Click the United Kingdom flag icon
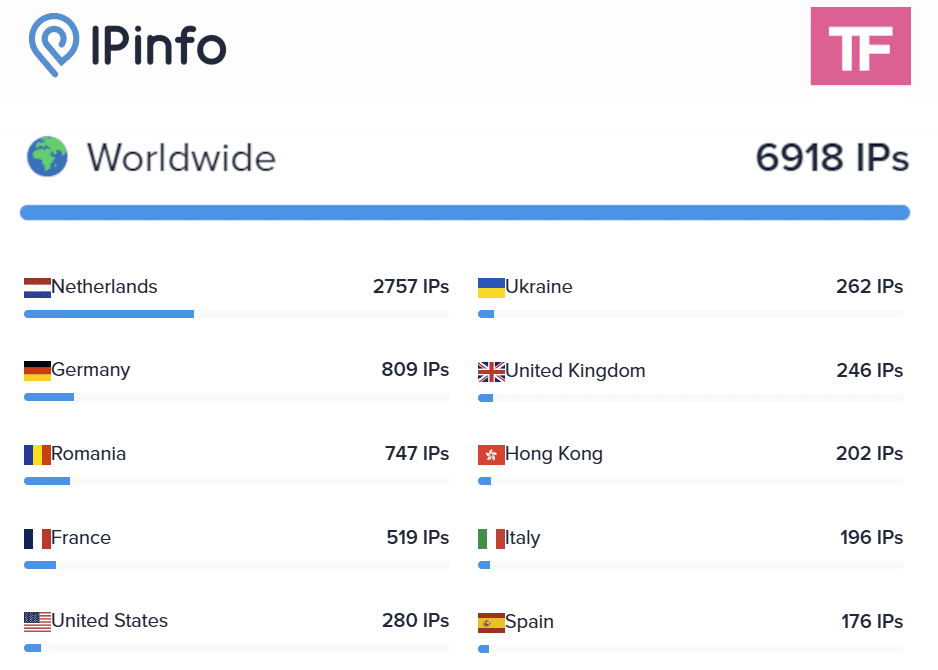Viewport: 938px width, 670px height. pos(491,372)
